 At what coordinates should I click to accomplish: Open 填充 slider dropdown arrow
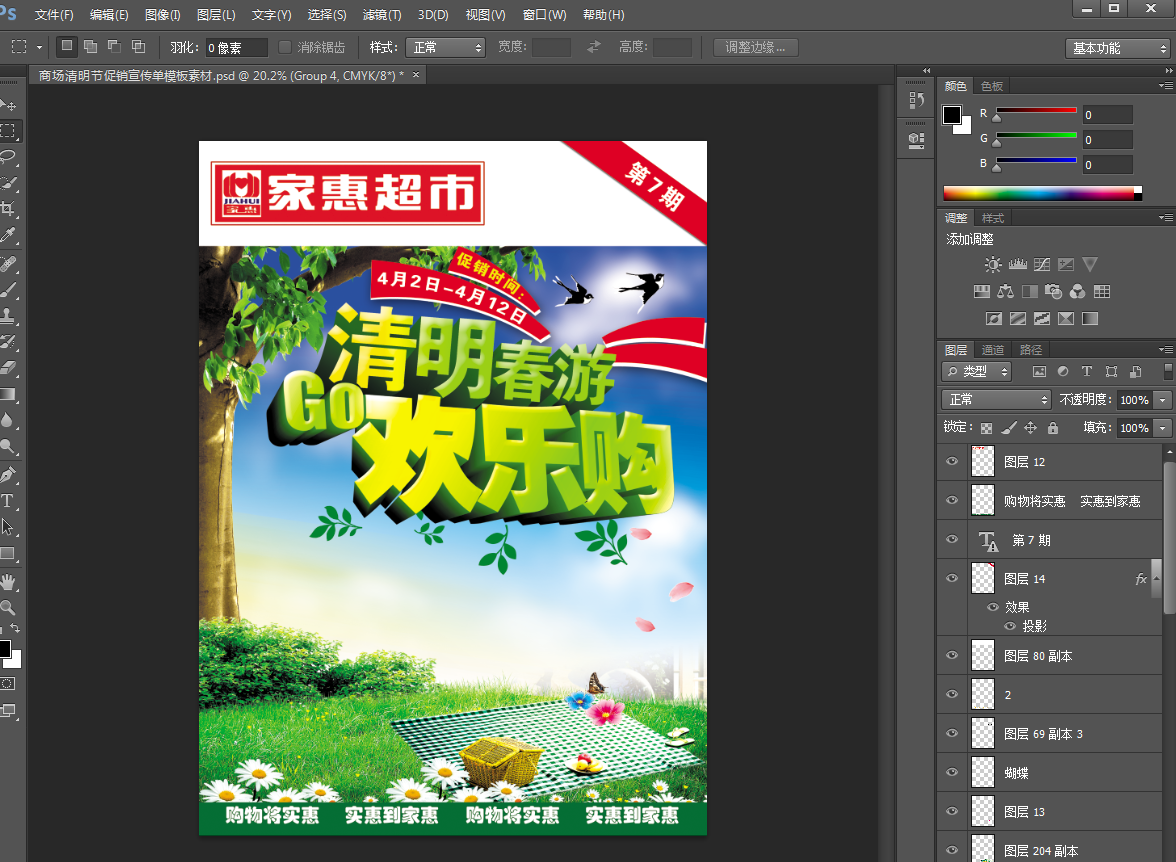pyautogui.click(x=1162, y=428)
